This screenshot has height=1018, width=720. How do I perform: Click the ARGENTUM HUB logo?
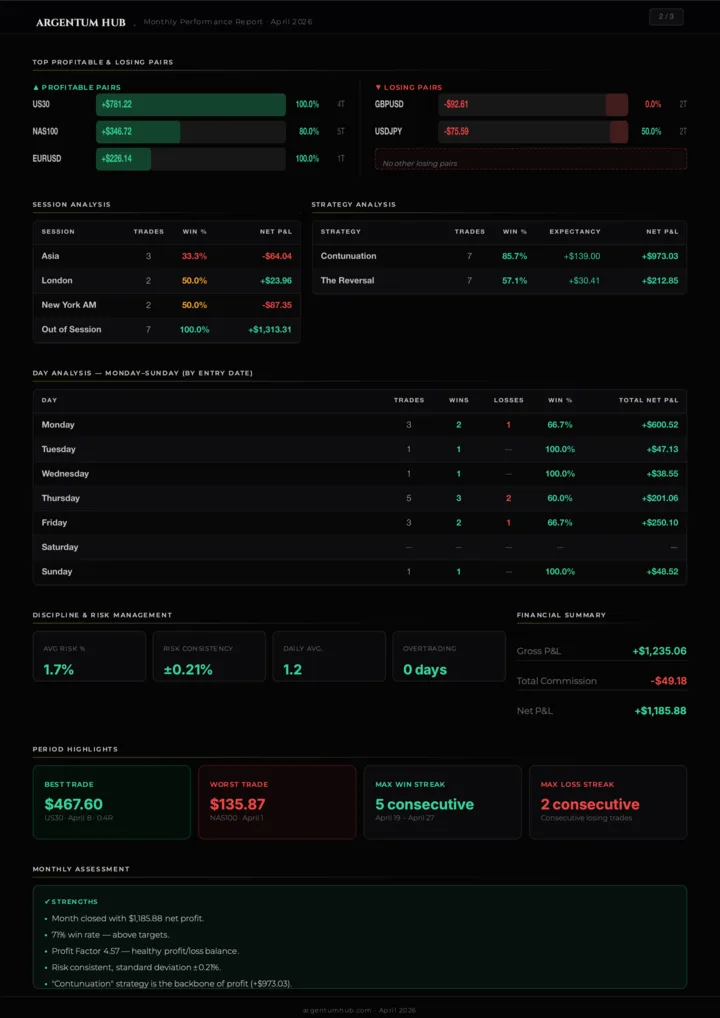pyautogui.click(x=81, y=23)
